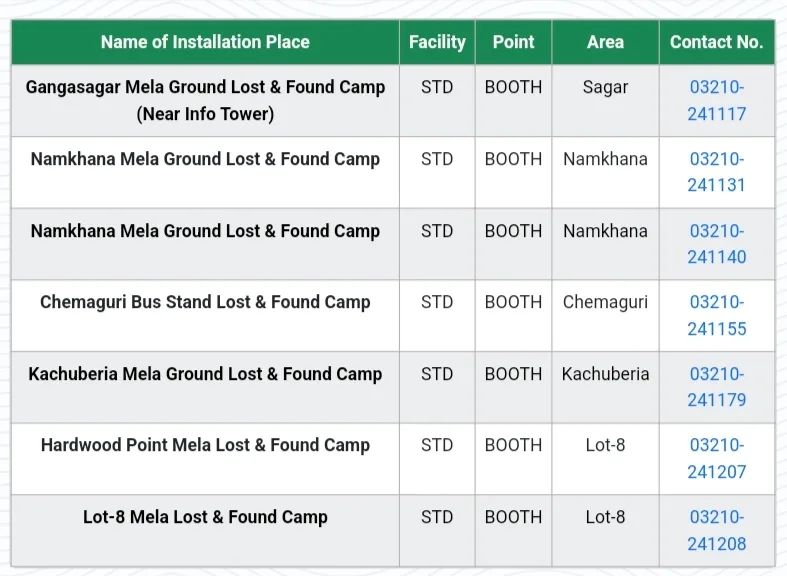Select the Lot-8 Mela Lost & Found Camp name

tap(205, 517)
